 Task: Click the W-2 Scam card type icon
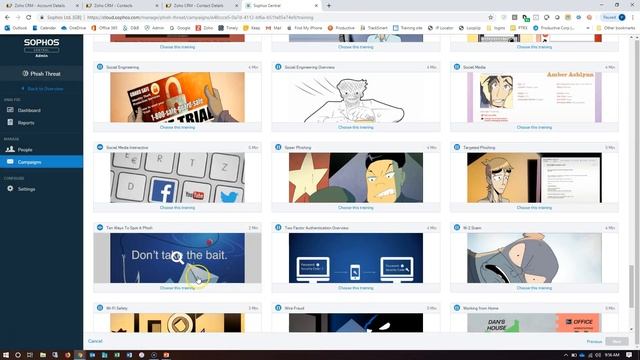pyautogui.click(x=457, y=227)
